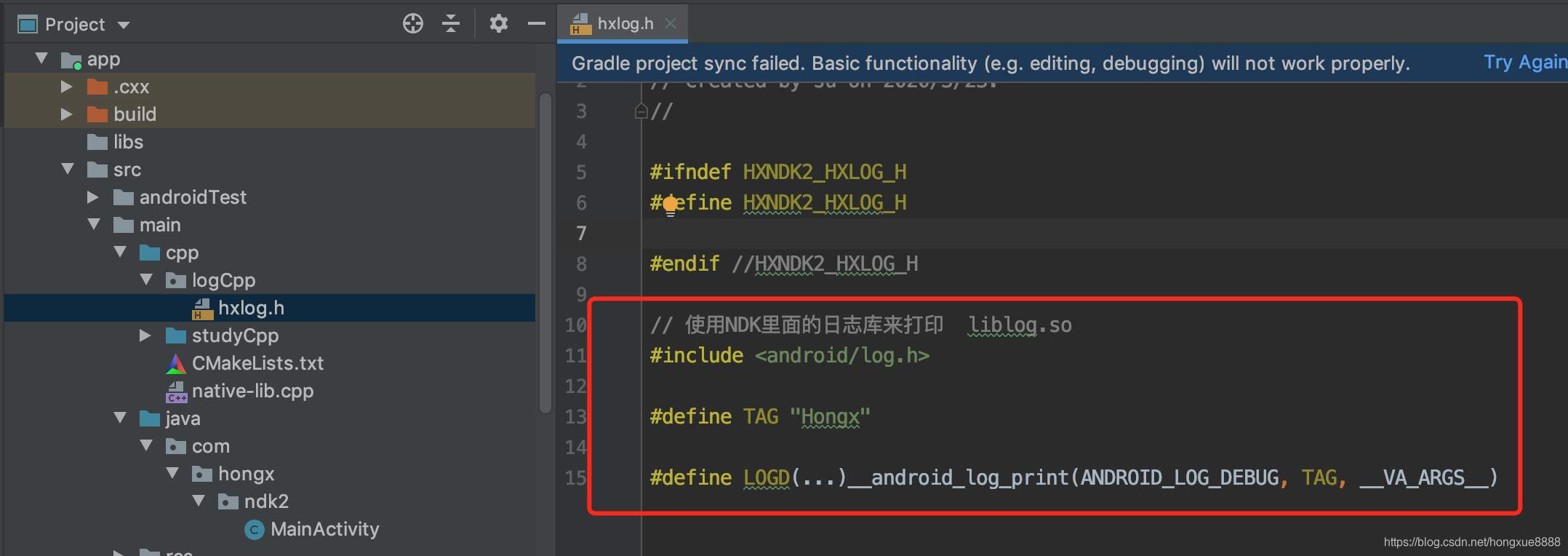Select the app module folder icon

tap(71, 60)
